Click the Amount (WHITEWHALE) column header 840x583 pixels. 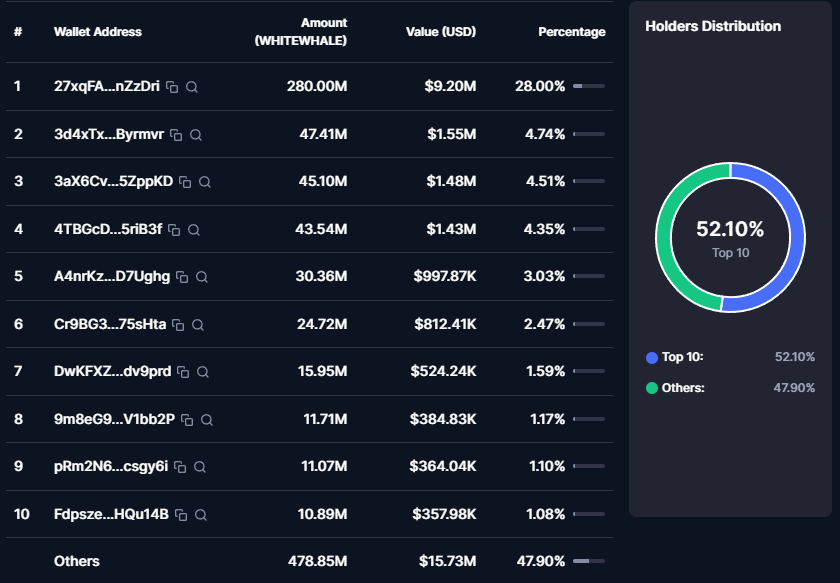coord(301,32)
